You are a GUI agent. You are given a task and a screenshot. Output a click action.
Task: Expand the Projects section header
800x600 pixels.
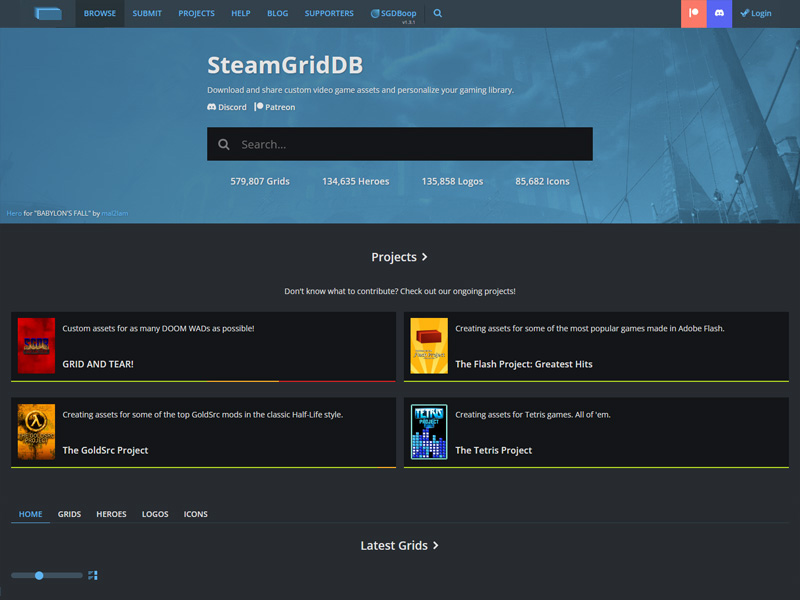tap(400, 257)
